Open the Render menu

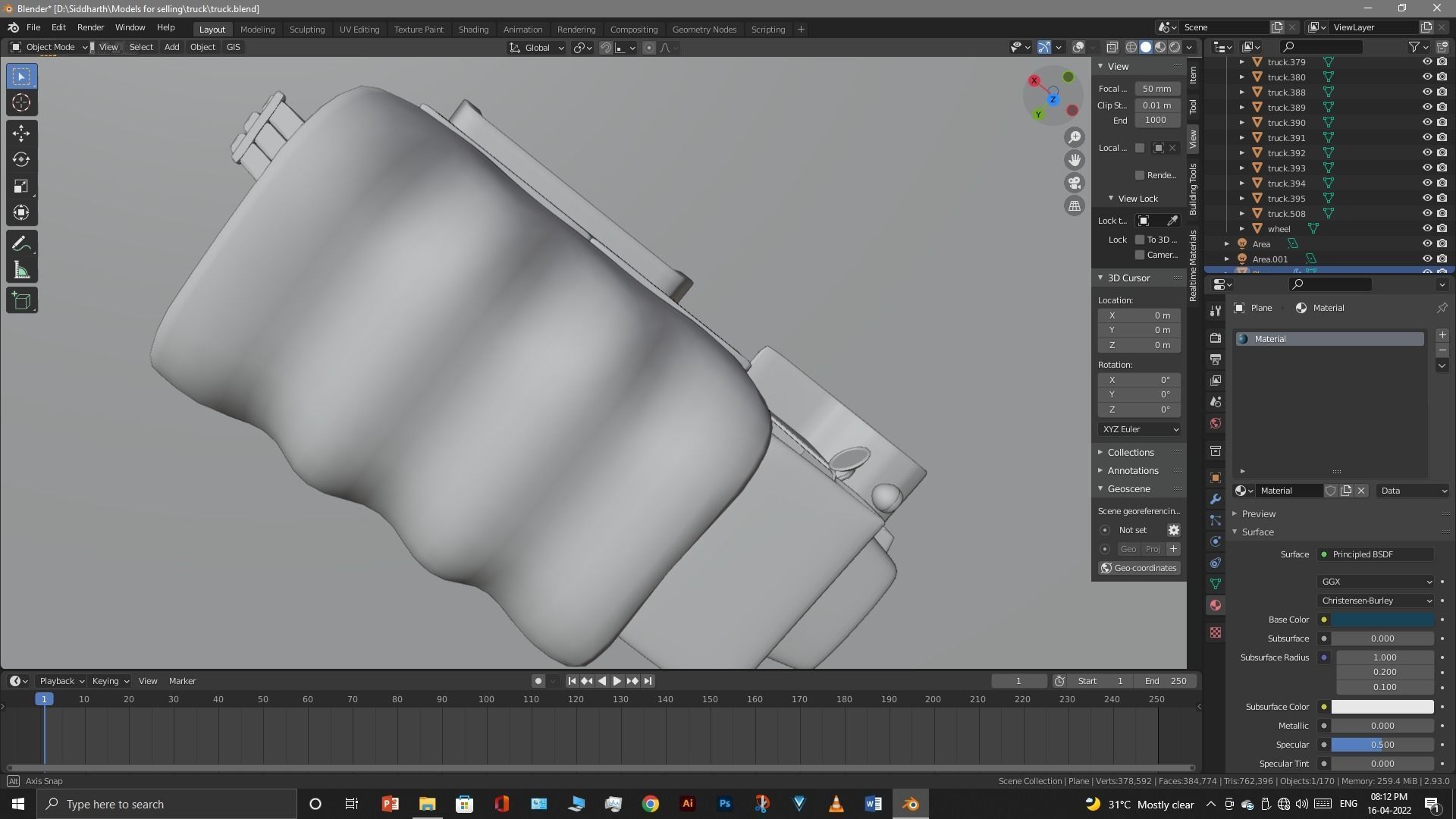point(90,27)
